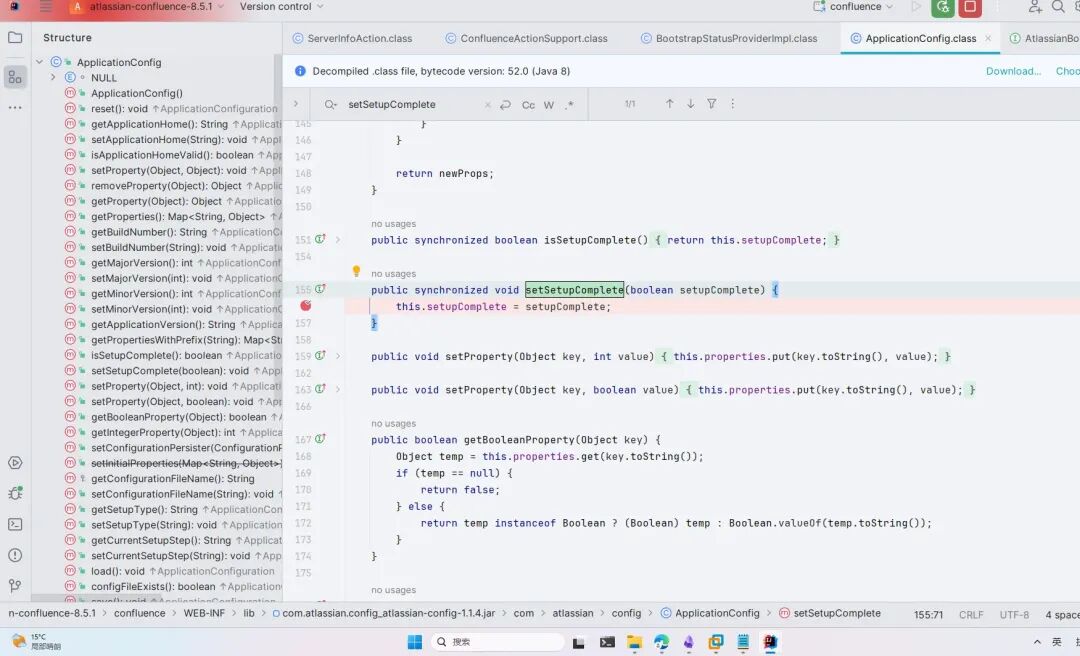
Task: Click the 155:71 caret position indicator
Action: coord(928,615)
